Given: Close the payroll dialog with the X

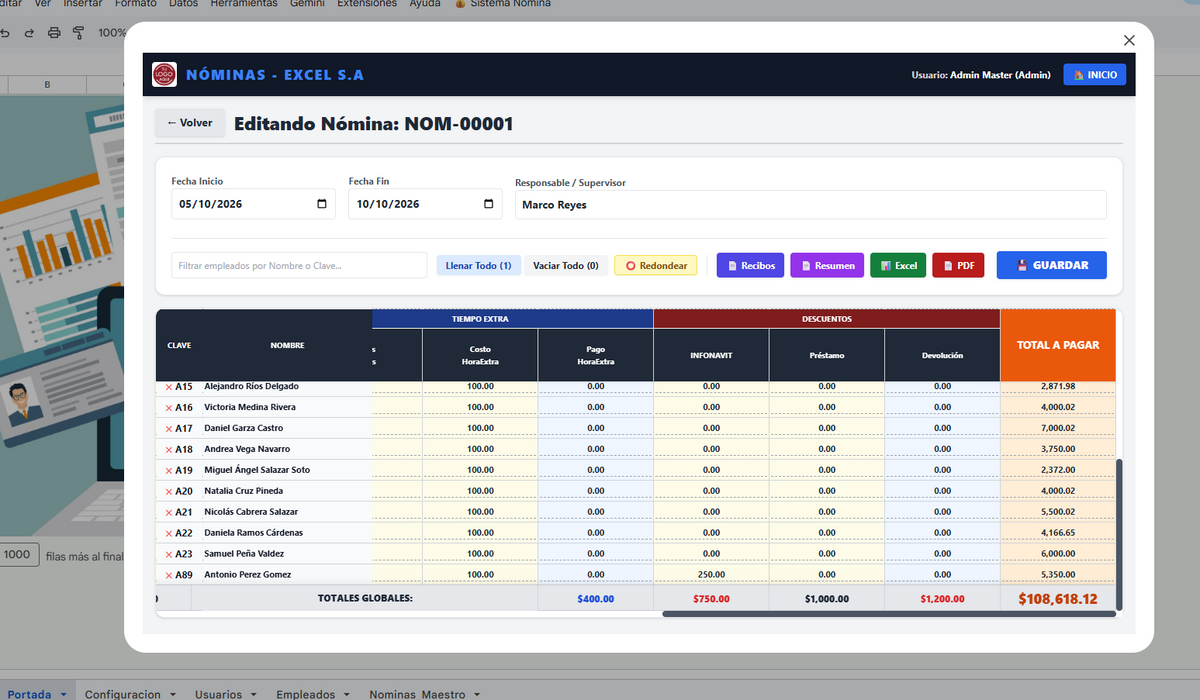Looking at the screenshot, I should coord(1129,40).
